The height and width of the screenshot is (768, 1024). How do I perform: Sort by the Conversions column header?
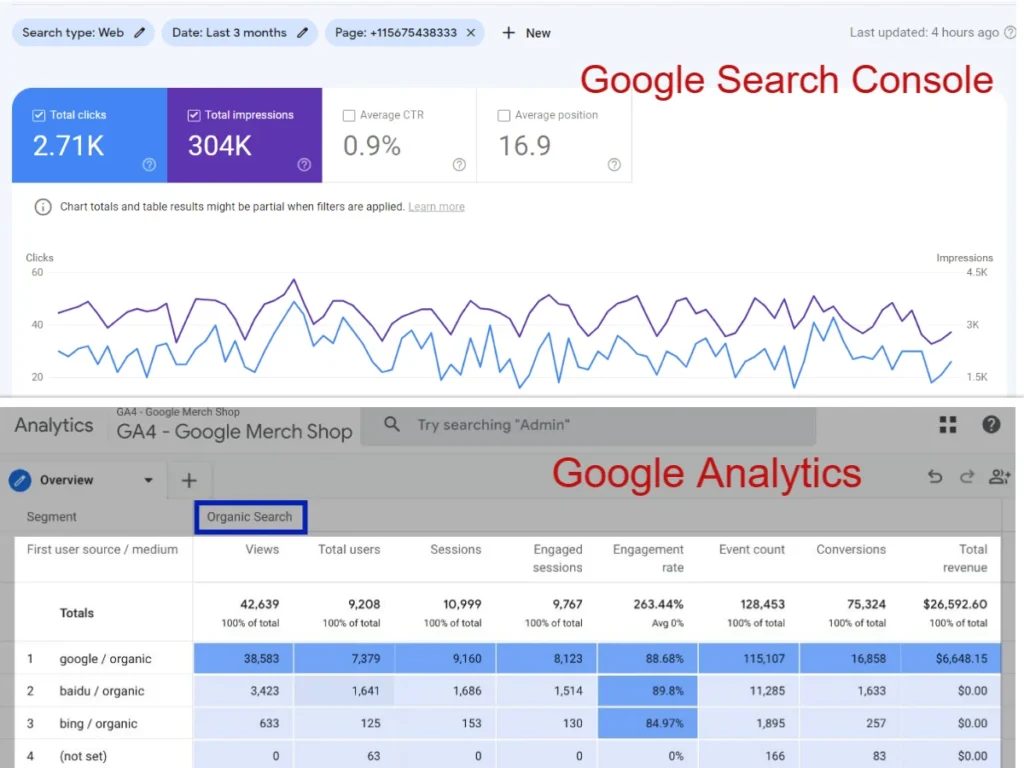851,550
